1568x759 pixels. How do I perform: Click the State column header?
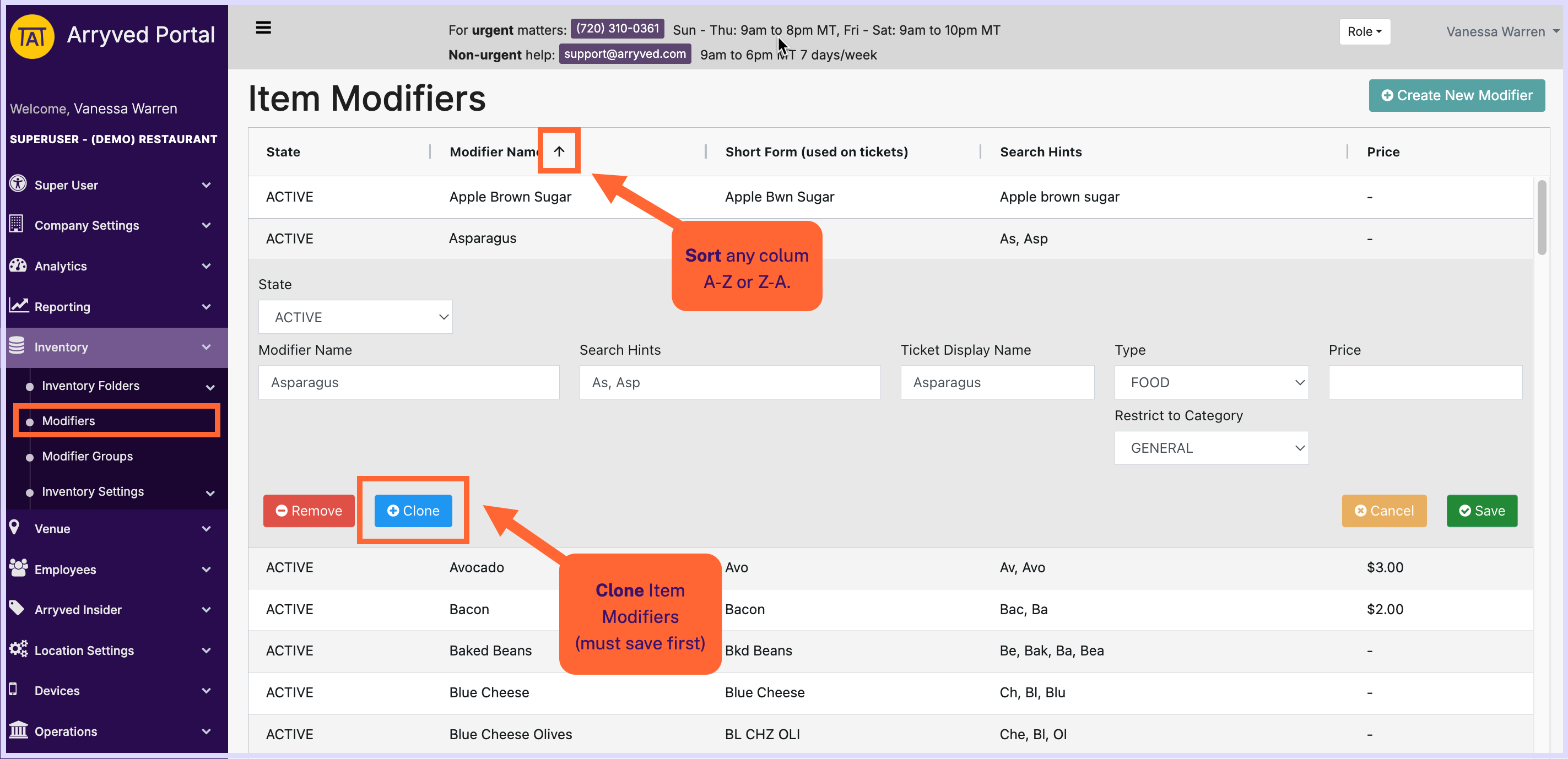[x=283, y=151]
